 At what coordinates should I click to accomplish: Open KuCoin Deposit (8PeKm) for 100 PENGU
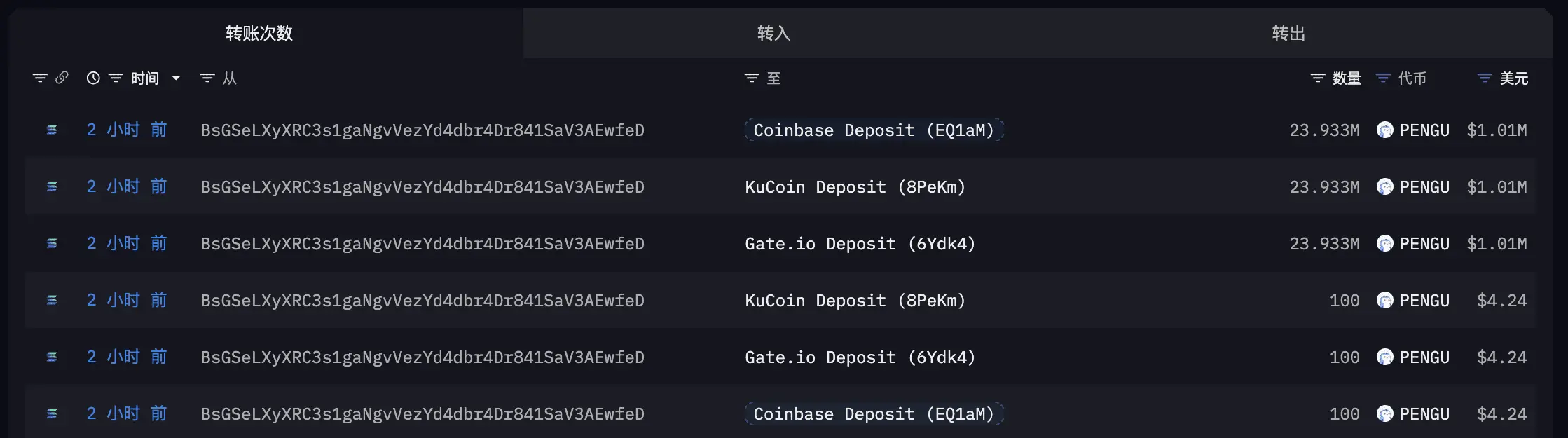(x=855, y=301)
